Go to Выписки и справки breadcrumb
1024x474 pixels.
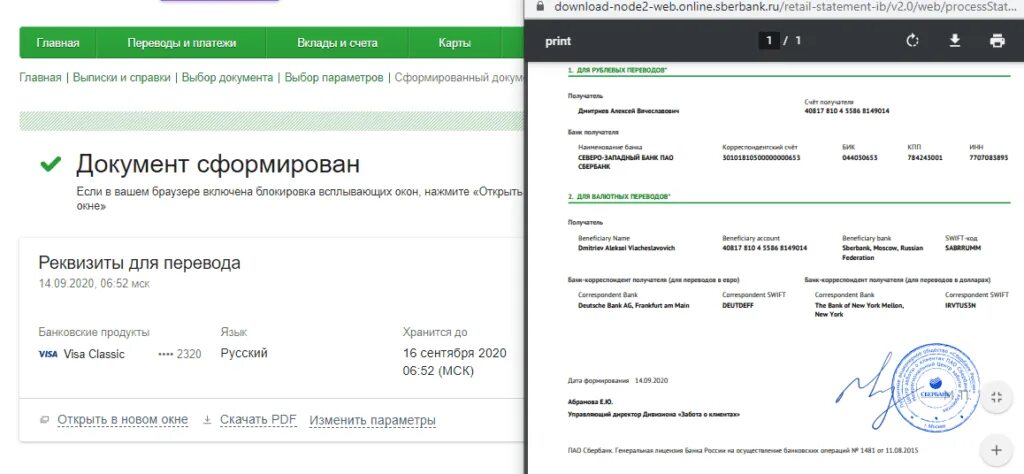(121, 78)
